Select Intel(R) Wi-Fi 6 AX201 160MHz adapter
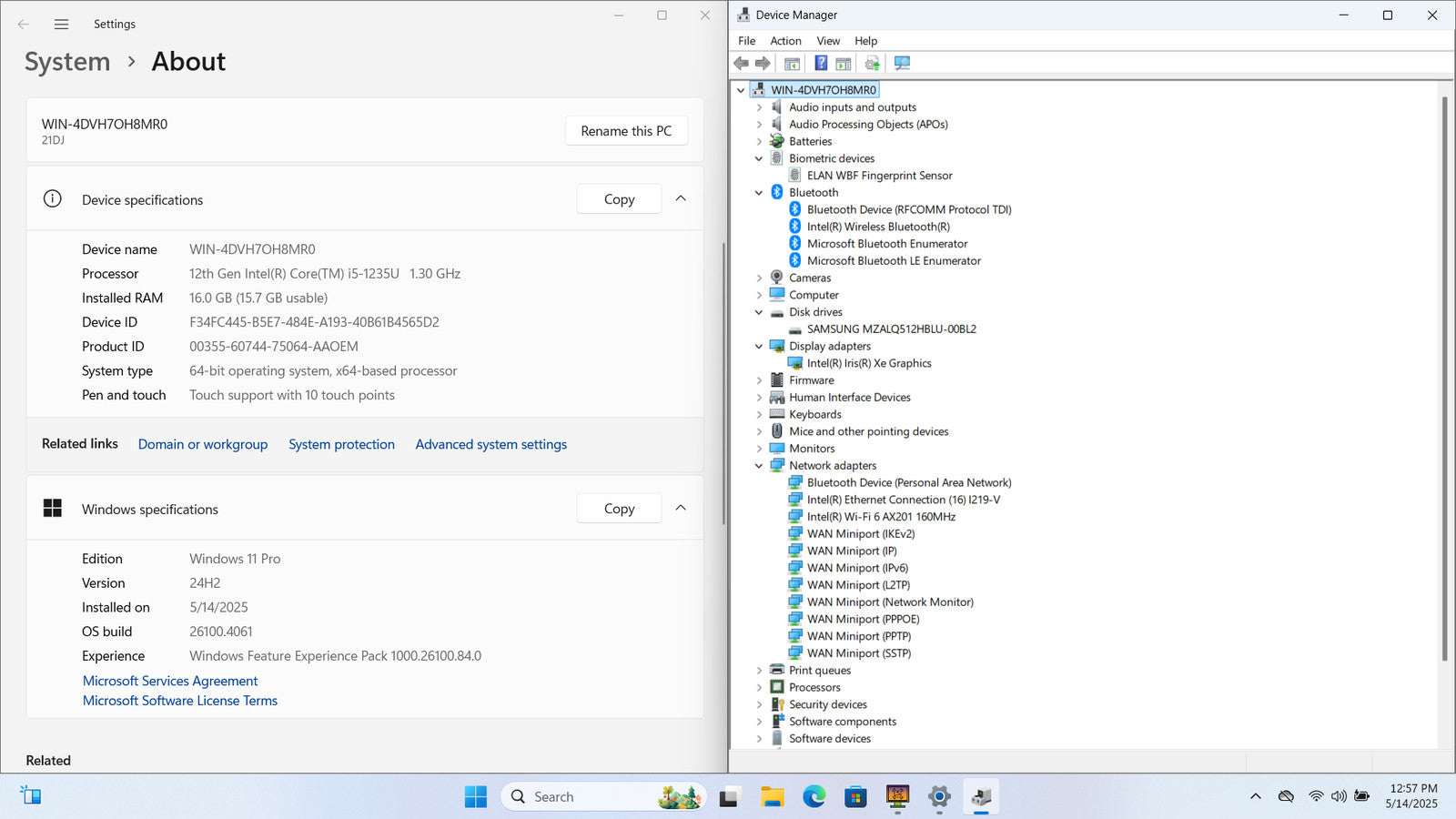1456x819 pixels. 881,517
